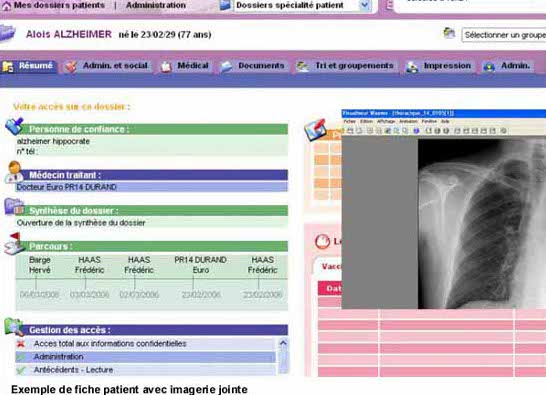Image resolution: width=546 pixels, height=395 pixels.
Task: Toggle green check for Antécédents - Lecture
Action: [21, 370]
